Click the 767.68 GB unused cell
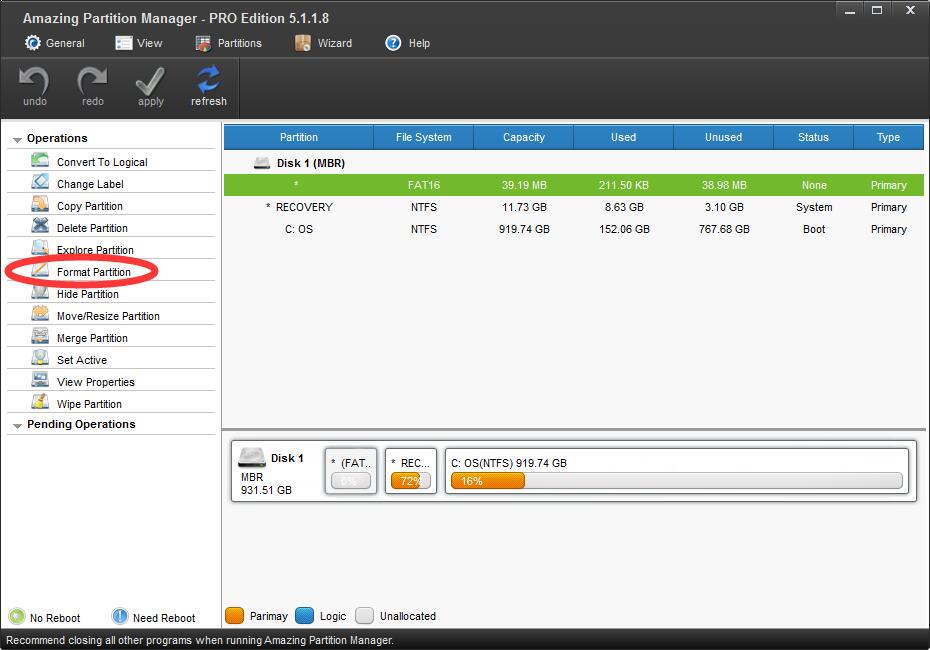Viewport: 930px width, 650px height. coord(724,229)
